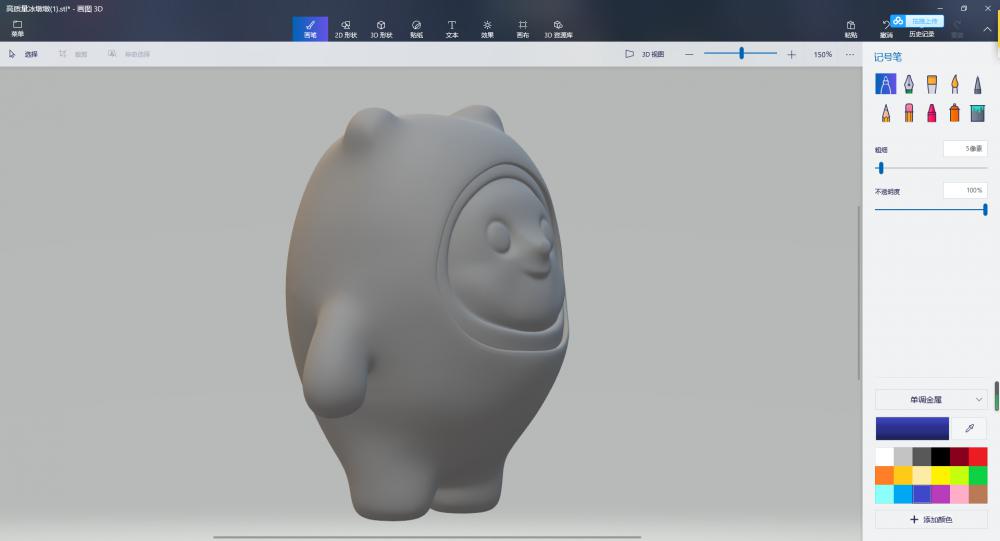Click the 撤消 (Undo) icon
This screenshot has width=1000, height=541.
tap(886, 29)
